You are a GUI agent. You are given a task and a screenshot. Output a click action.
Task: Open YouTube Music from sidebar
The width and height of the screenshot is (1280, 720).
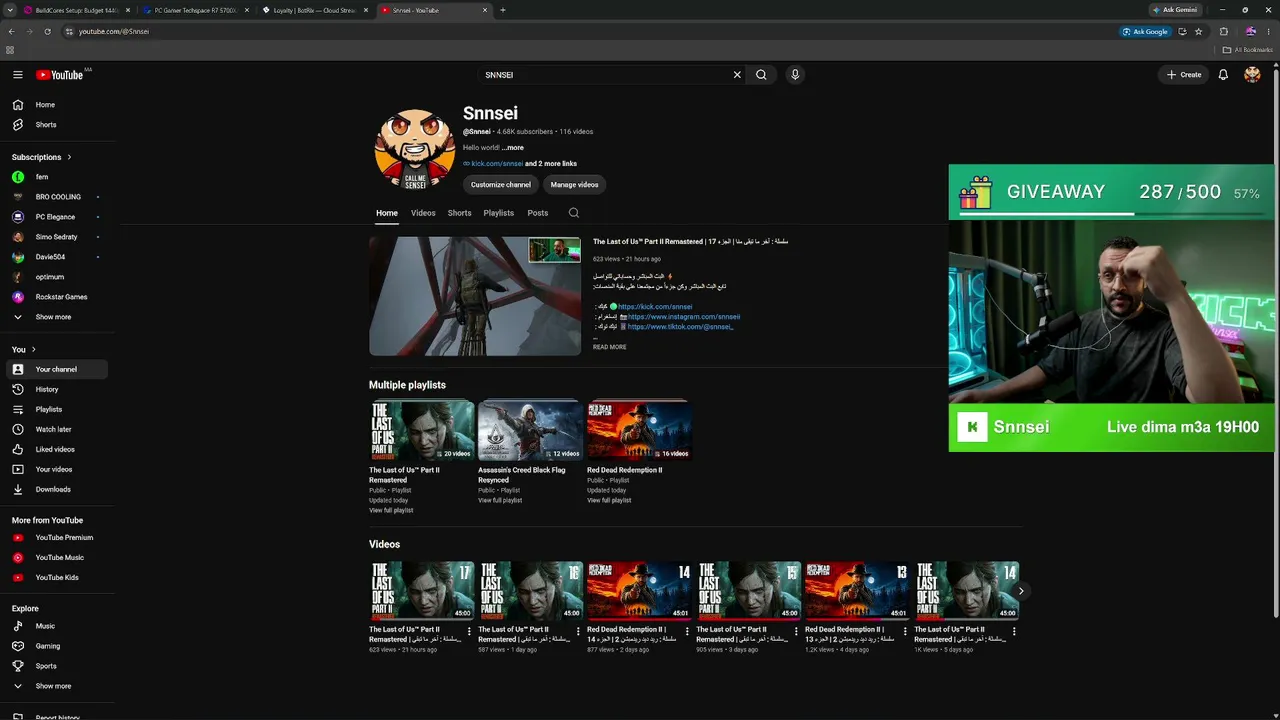click(58, 557)
